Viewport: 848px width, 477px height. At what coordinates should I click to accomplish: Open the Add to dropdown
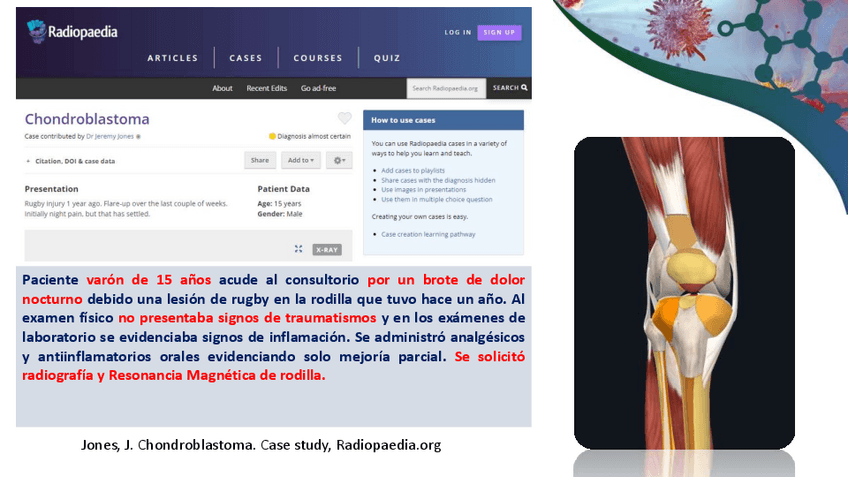point(301,160)
